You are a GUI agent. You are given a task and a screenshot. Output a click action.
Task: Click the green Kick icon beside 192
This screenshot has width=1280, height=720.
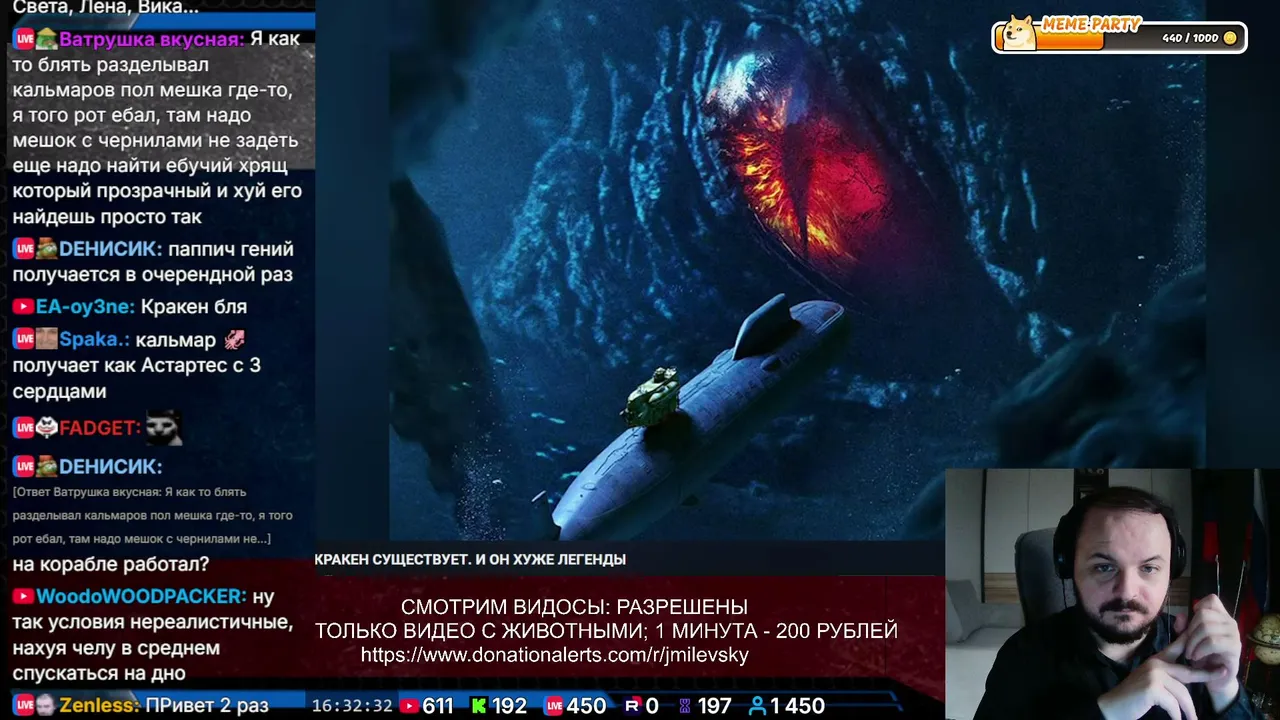[479, 706]
